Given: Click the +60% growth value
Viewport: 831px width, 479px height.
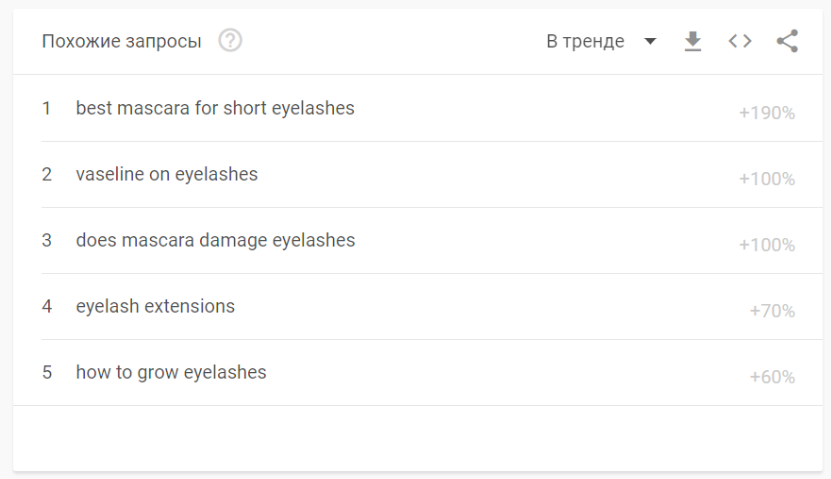Looking at the screenshot, I should 772,377.
